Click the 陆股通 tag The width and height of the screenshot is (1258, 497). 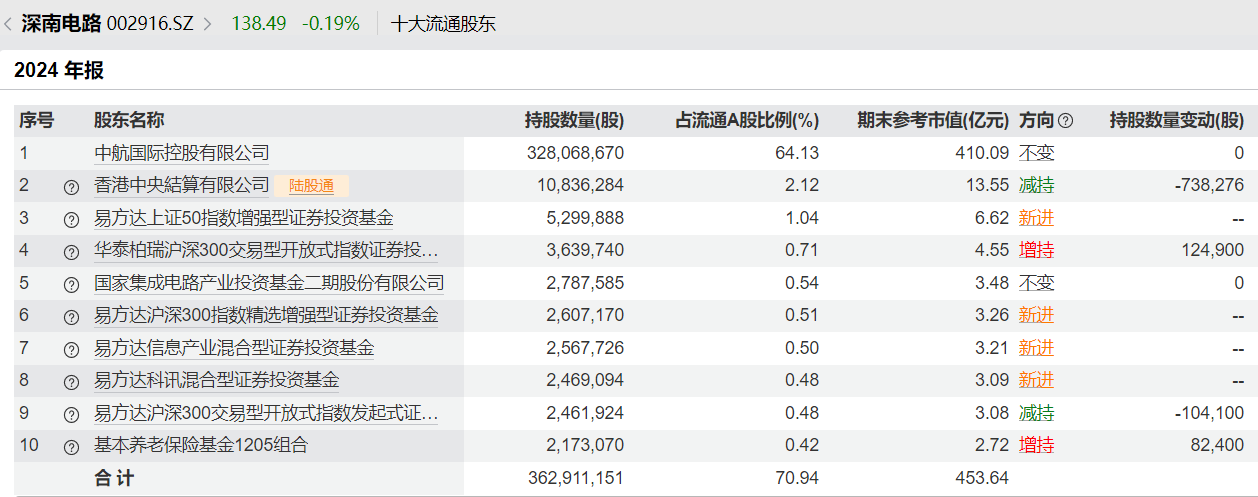pyautogui.click(x=312, y=185)
